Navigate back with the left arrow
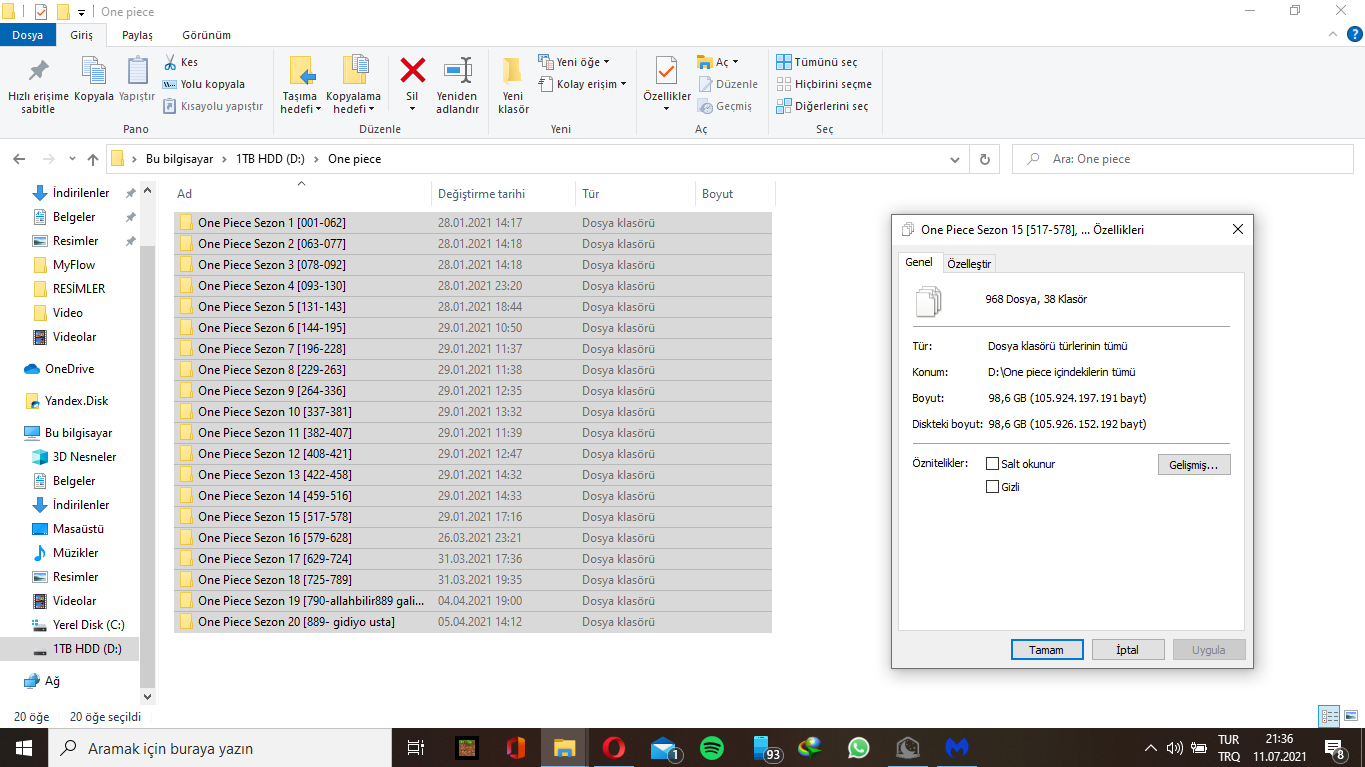Screen dimensions: 1365x767 click(x=19, y=159)
